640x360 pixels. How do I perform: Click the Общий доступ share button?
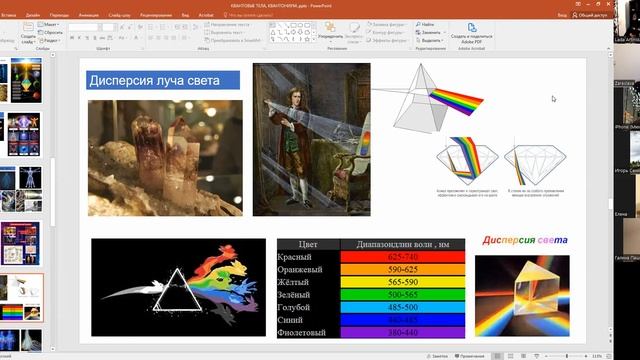pos(590,15)
